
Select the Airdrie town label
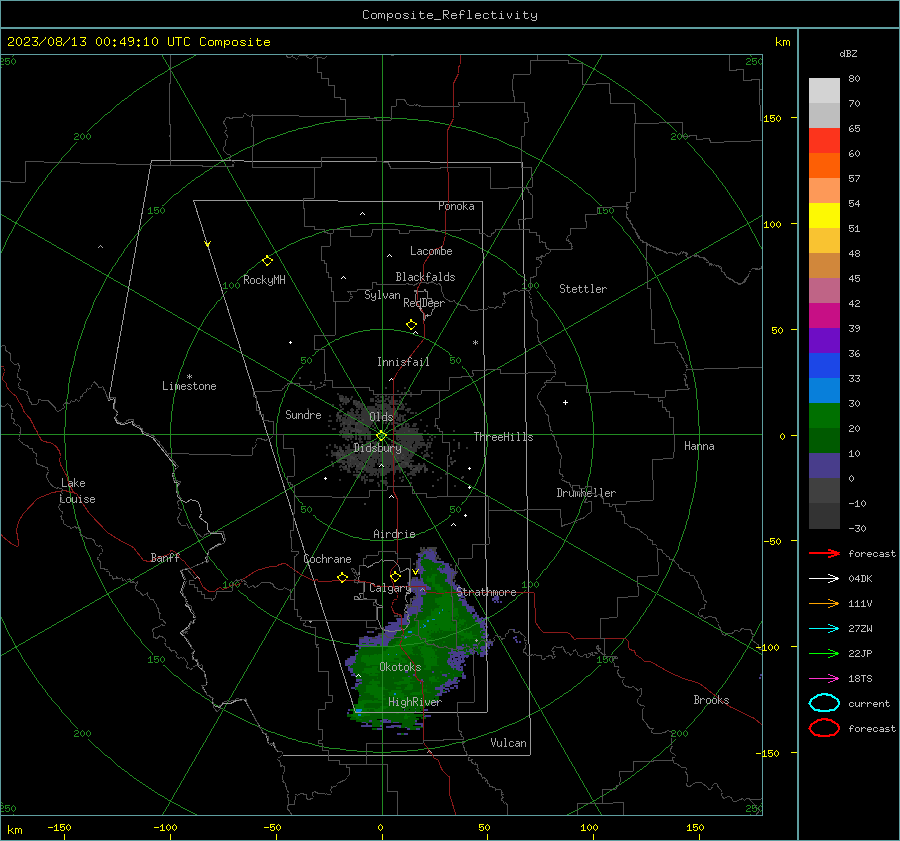394,534
